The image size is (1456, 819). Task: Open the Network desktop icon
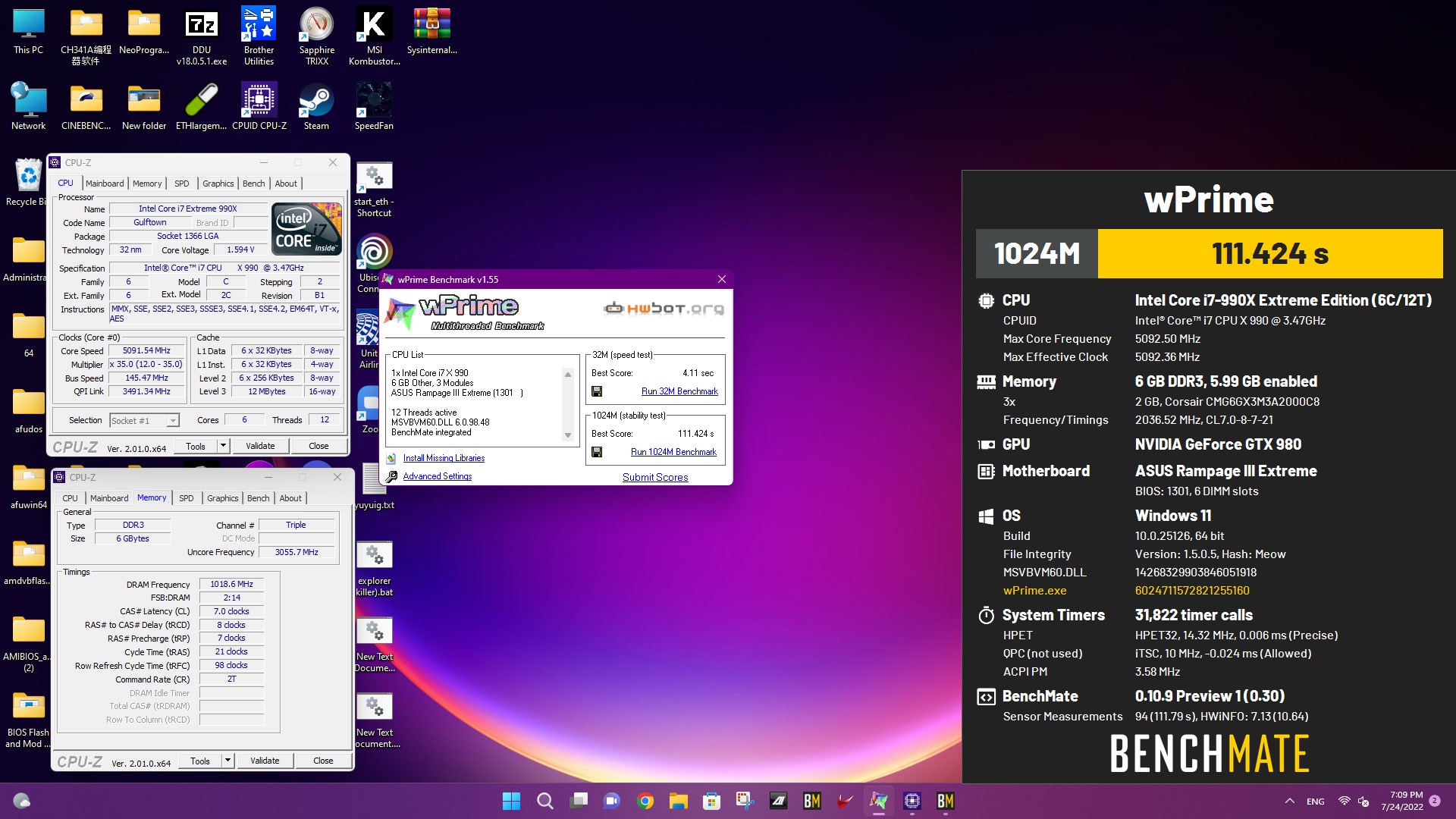pos(28,106)
